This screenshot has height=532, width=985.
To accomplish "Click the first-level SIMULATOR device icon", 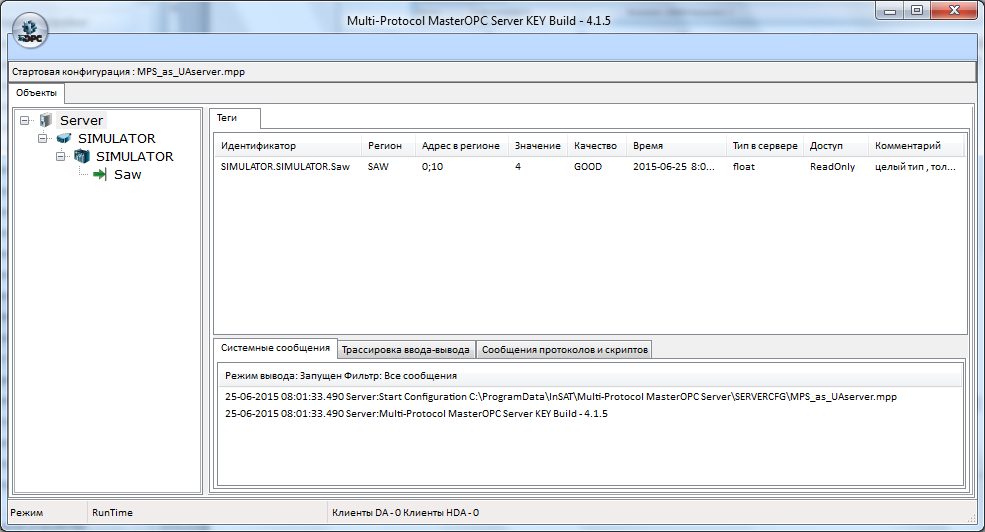I will tap(63, 138).
